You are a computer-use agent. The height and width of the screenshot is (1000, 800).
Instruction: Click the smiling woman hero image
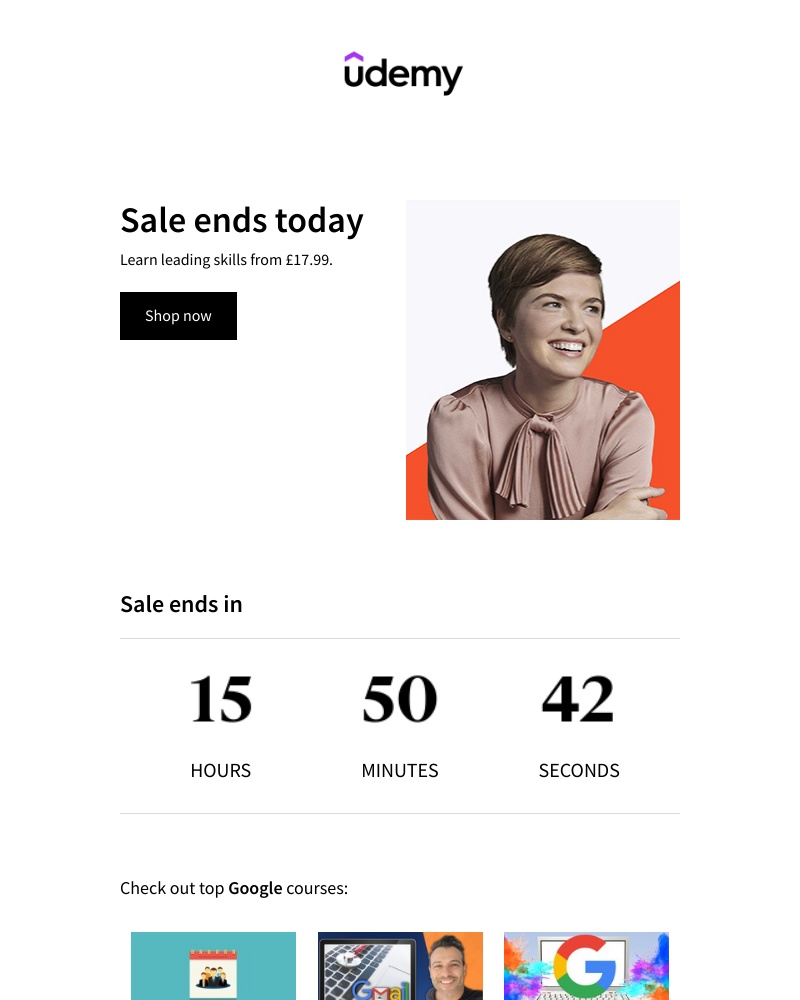click(x=543, y=360)
